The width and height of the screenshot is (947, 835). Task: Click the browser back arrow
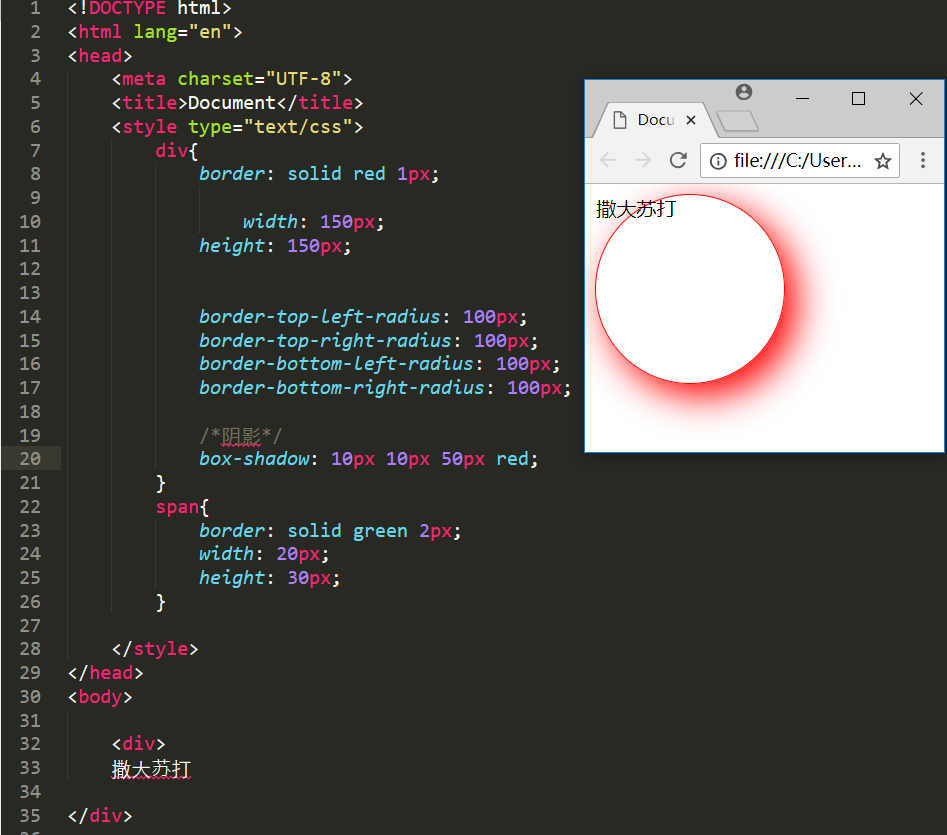(x=608, y=160)
